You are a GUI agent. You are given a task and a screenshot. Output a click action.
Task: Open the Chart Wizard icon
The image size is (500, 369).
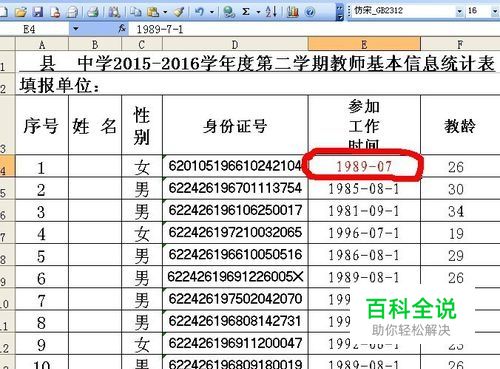click(x=292, y=12)
